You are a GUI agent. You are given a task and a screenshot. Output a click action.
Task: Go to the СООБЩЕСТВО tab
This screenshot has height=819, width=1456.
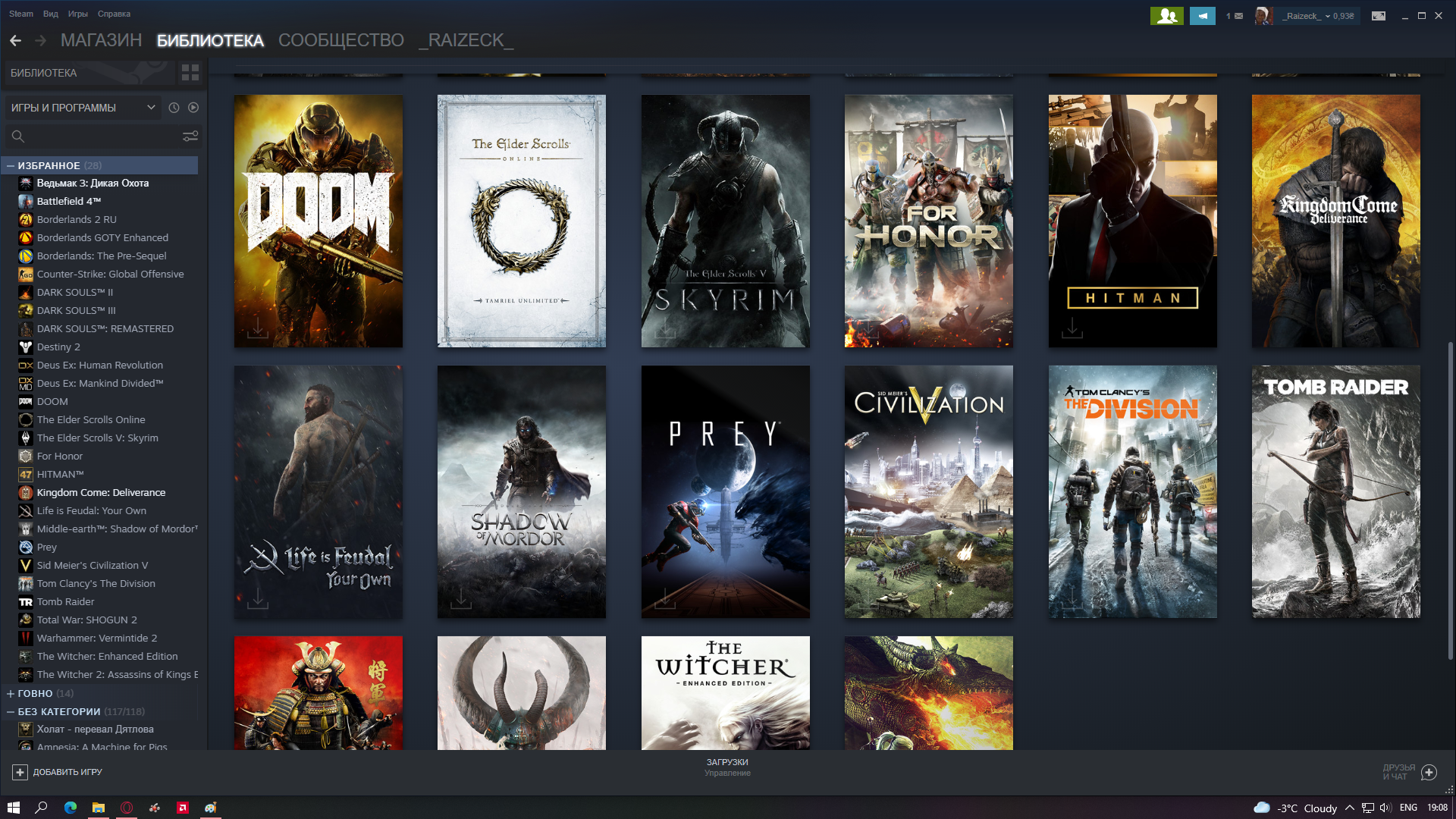[x=341, y=40]
